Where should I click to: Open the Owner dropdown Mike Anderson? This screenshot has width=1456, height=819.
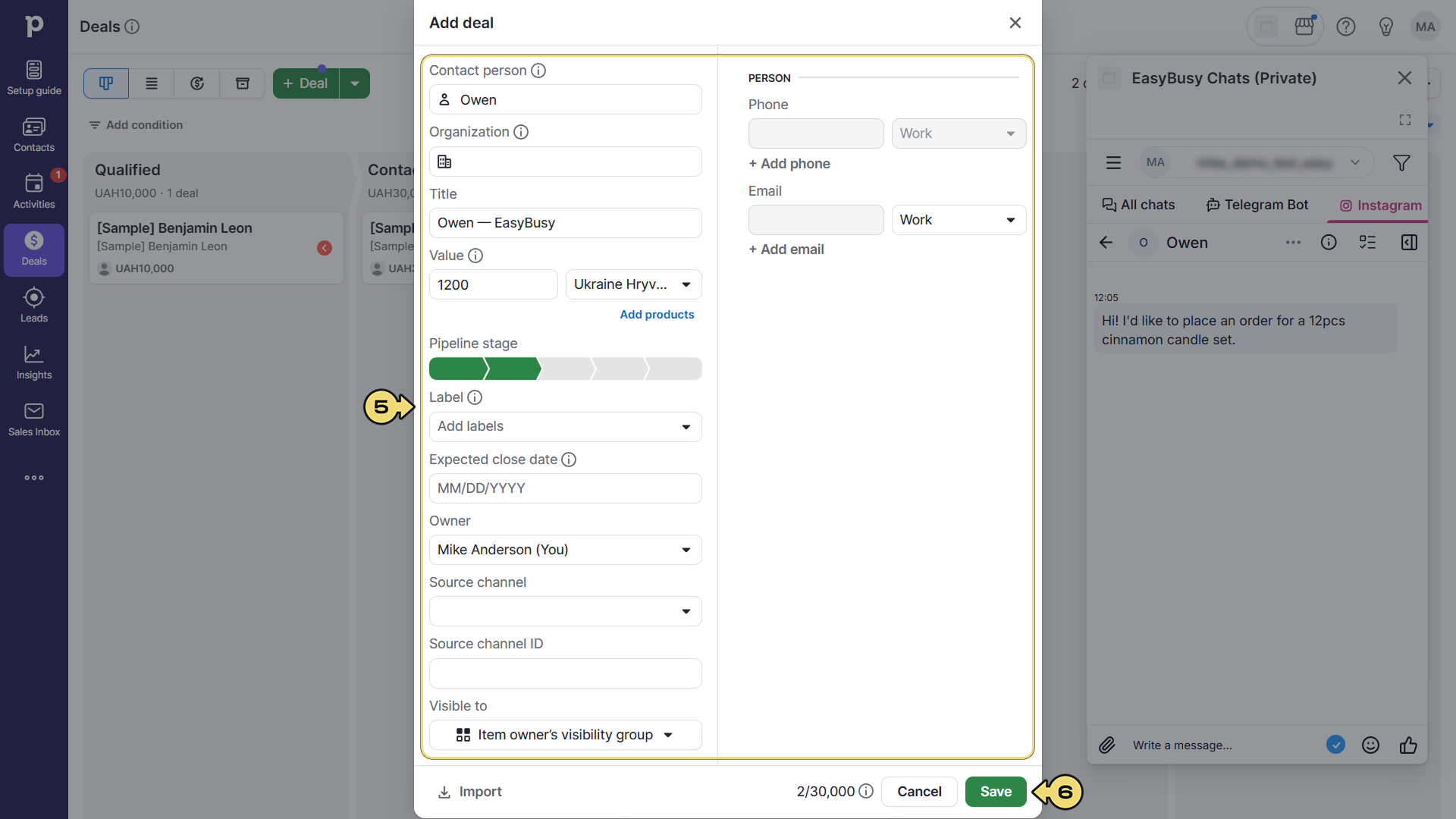tap(565, 550)
